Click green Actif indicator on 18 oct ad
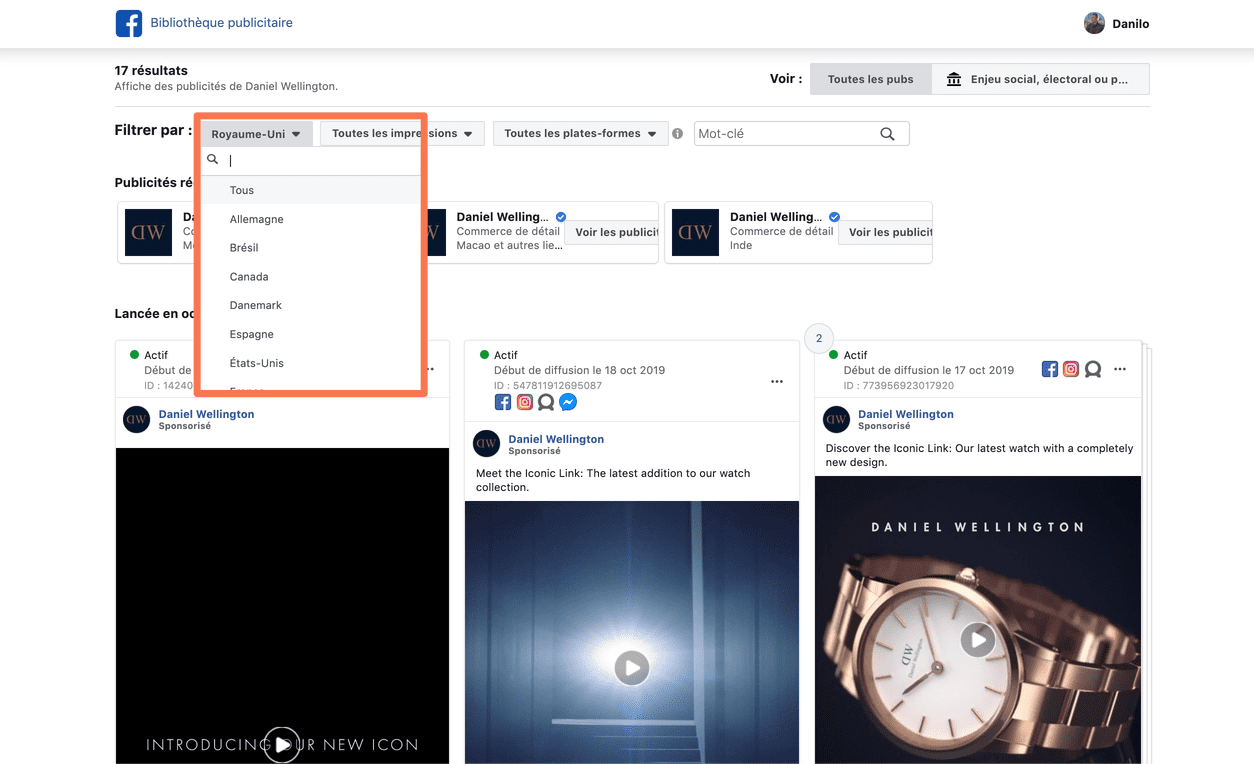This screenshot has width=1254, height=764. 485,355
